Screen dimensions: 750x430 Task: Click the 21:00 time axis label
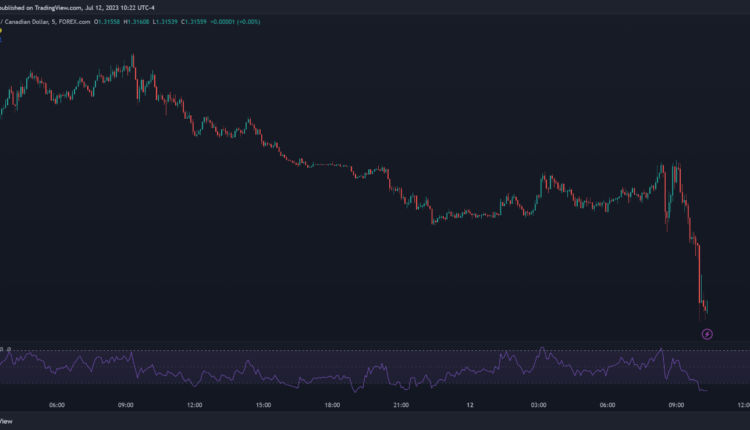(401, 405)
